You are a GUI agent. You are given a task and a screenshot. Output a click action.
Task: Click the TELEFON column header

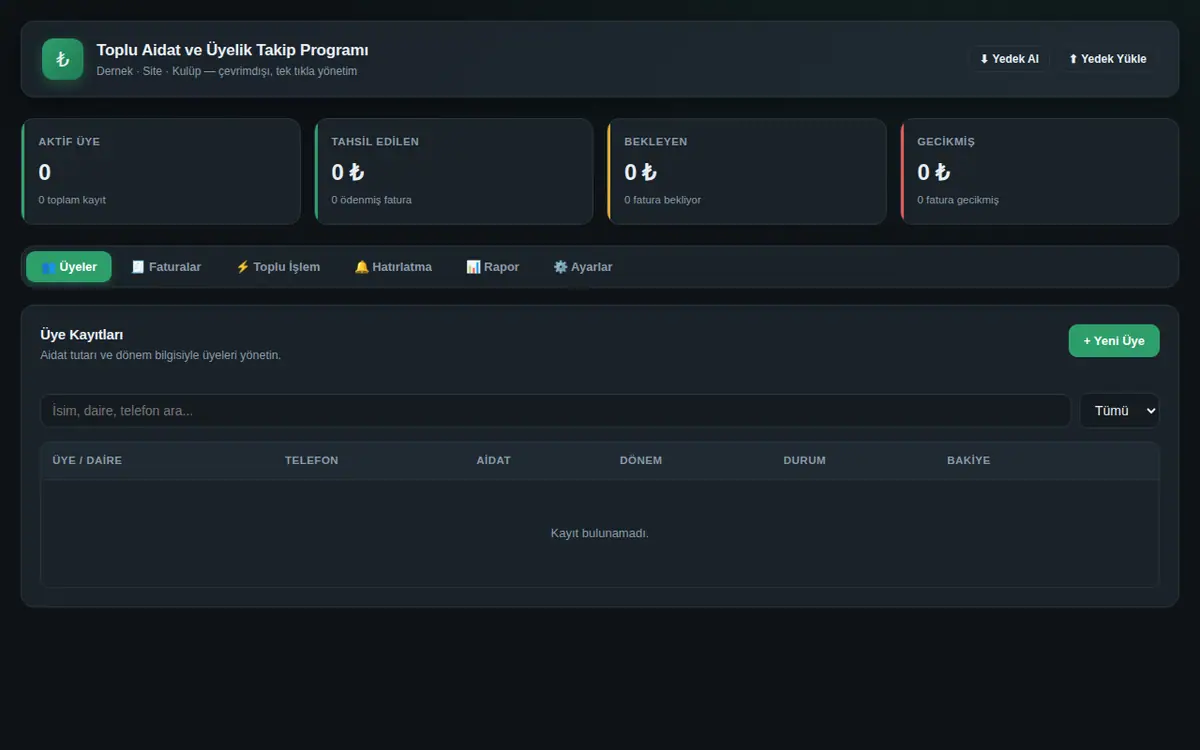pyautogui.click(x=311, y=461)
